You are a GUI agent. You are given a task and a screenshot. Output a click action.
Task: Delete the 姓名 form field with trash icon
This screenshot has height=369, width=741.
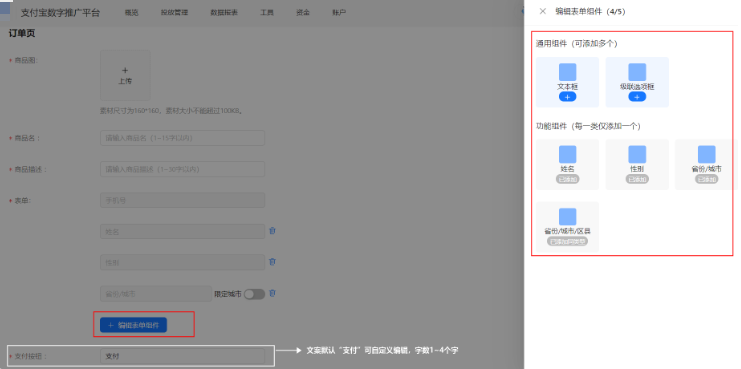(272, 231)
